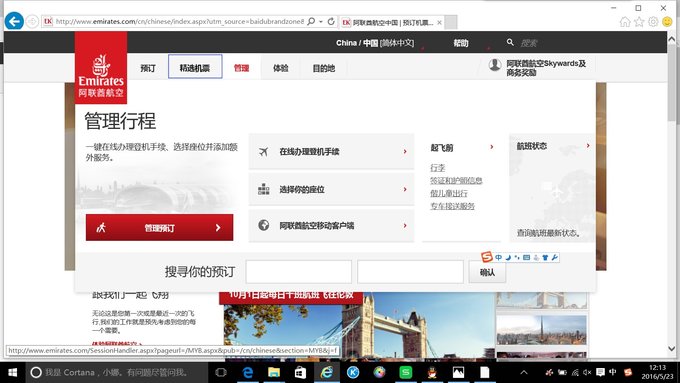The image size is (680, 383).
Task: Open the 专车接送服务 link
Action: 452,206
